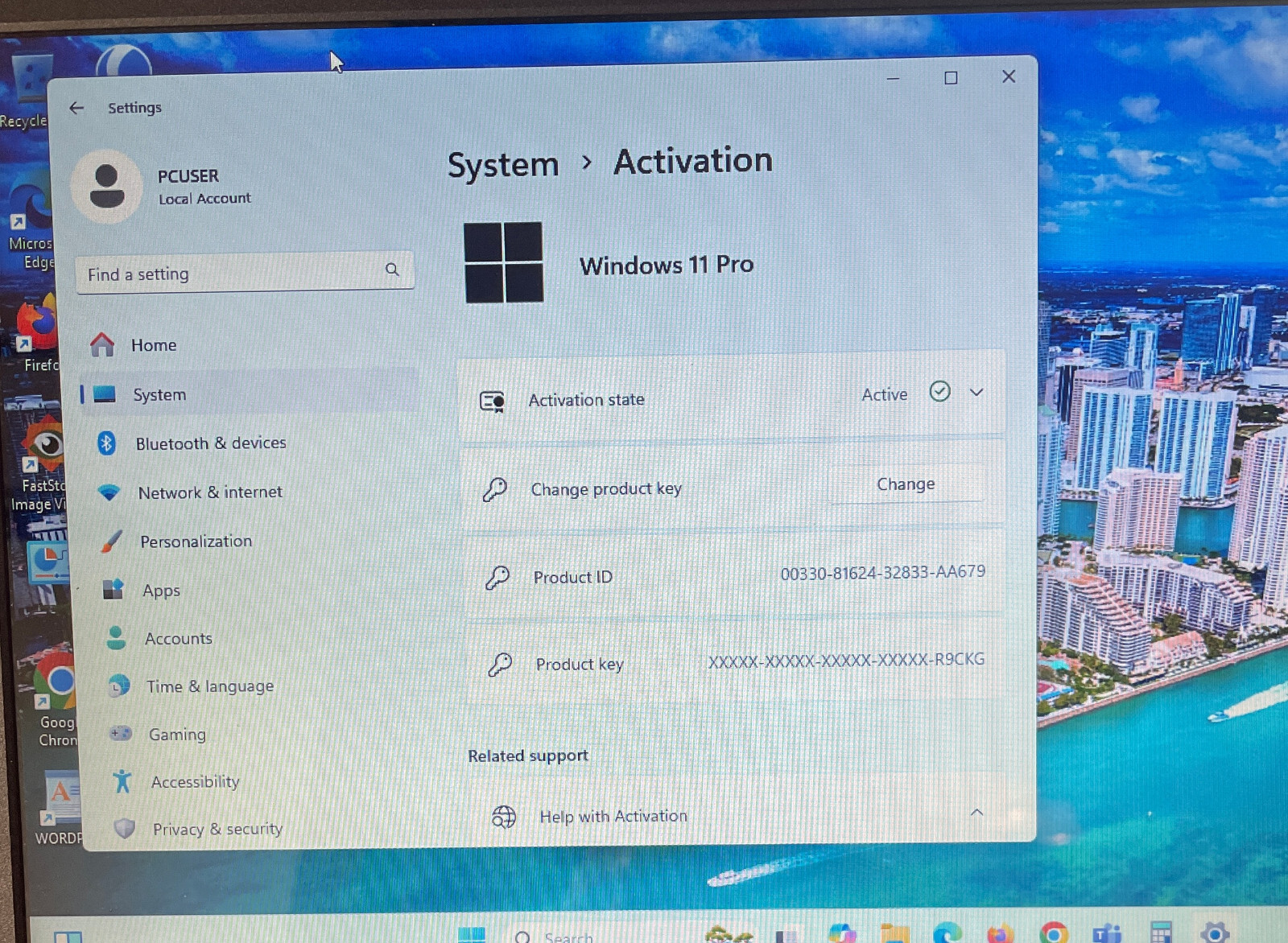Click the Bluetooth icon in sidebar
Image resolution: width=1288 pixels, height=943 pixels.
pyautogui.click(x=106, y=443)
